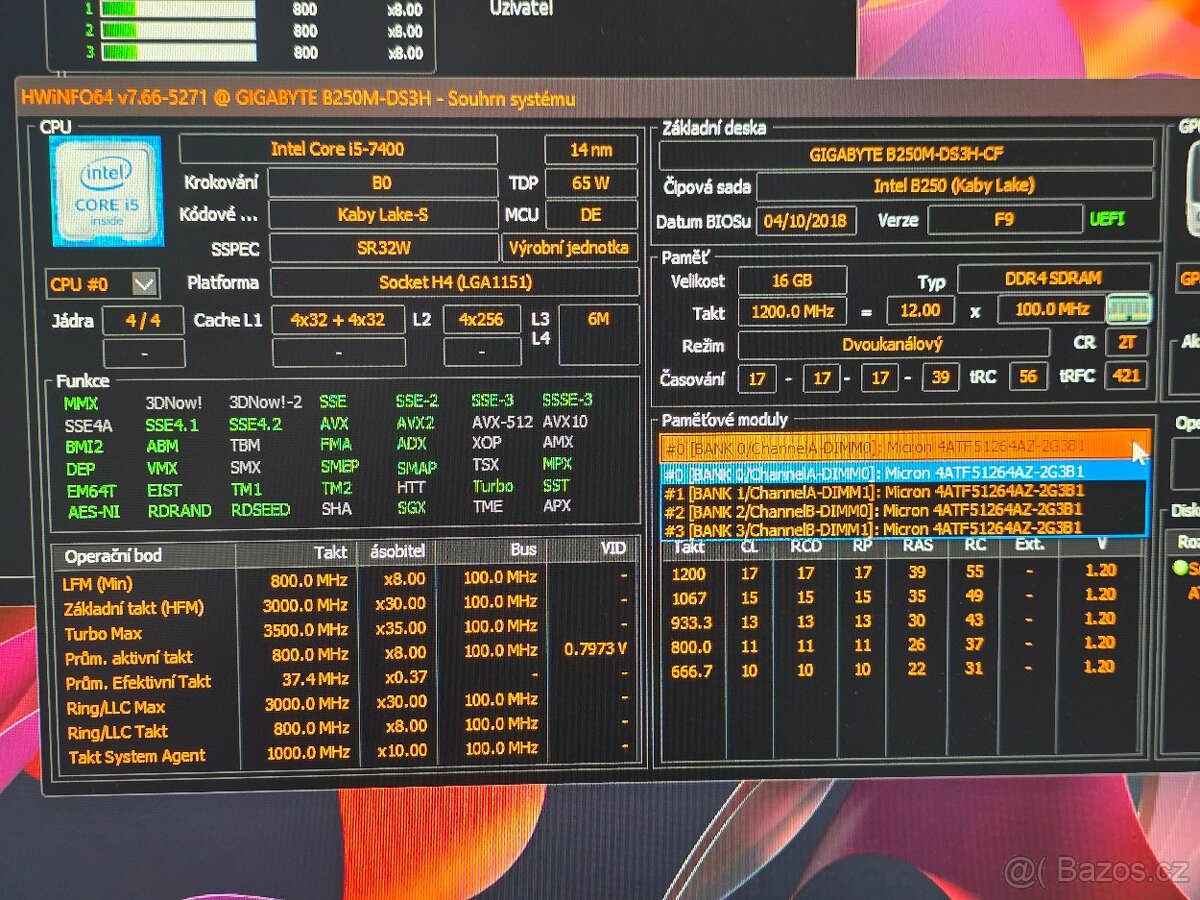Open the CPU #0 selector dropdown
The image size is (1200, 900).
(x=144, y=285)
